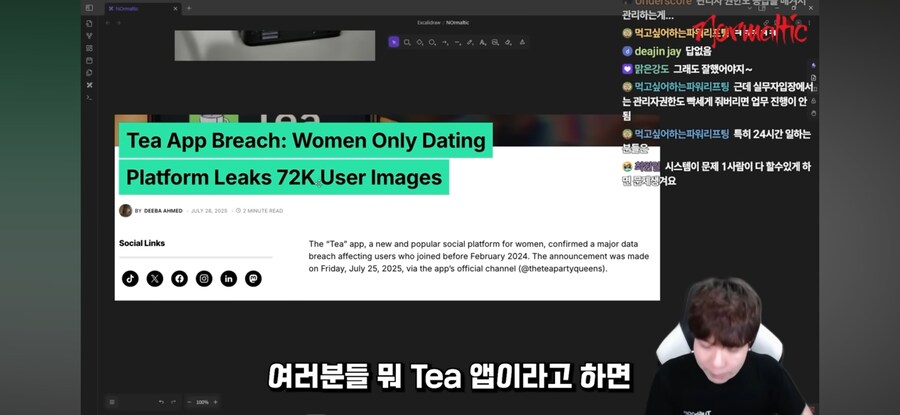Select the Insert Image tool
The height and width of the screenshot is (415, 900).
pos(495,42)
